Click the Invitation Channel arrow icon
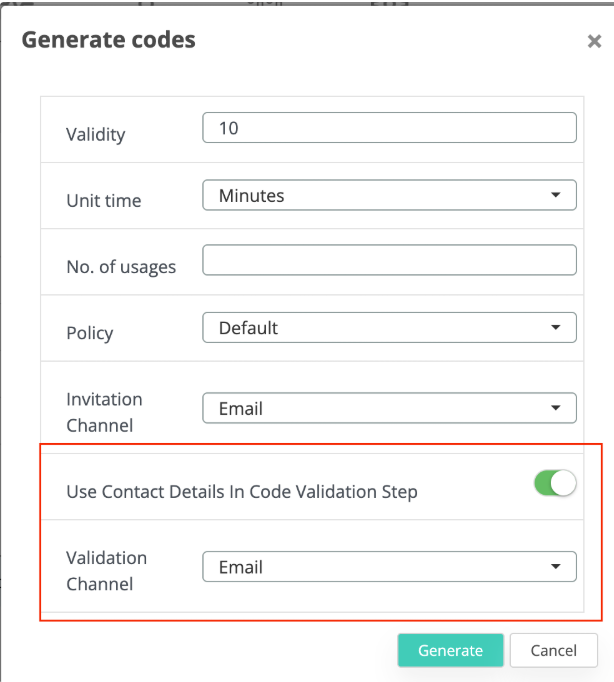This screenshot has width=614, height=682. tap(556, 408)
